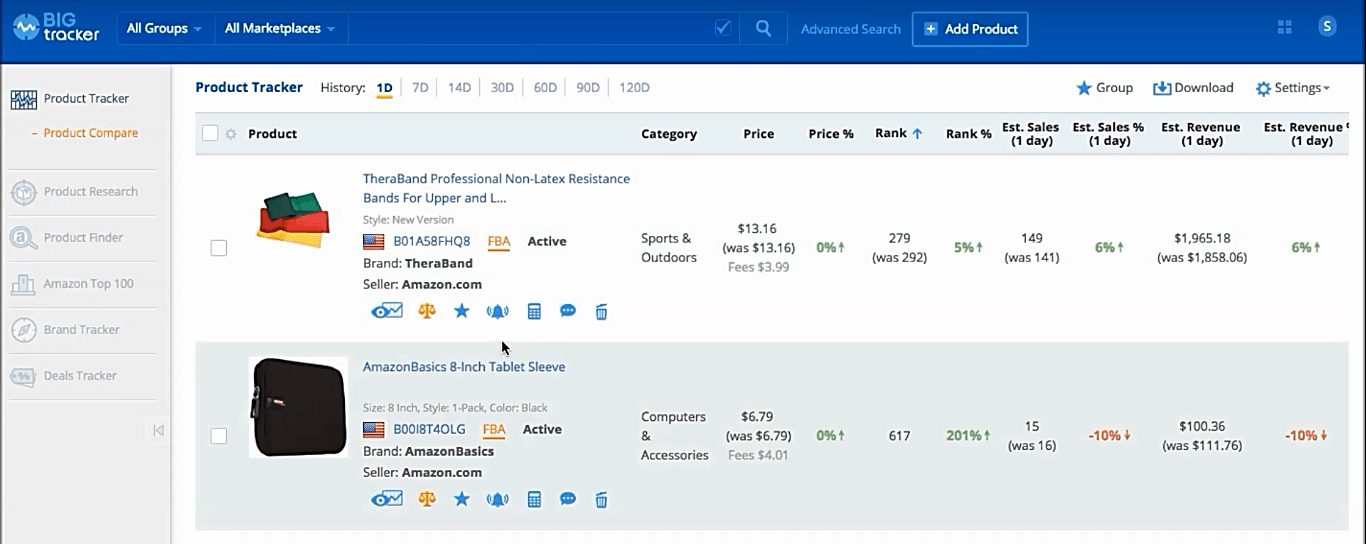
Task: Click the Amazon Top 100 sidebar icon
Action: 24,284
